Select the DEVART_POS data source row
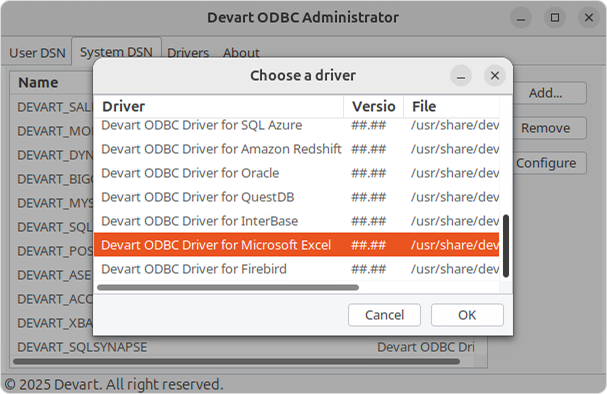 55,251
